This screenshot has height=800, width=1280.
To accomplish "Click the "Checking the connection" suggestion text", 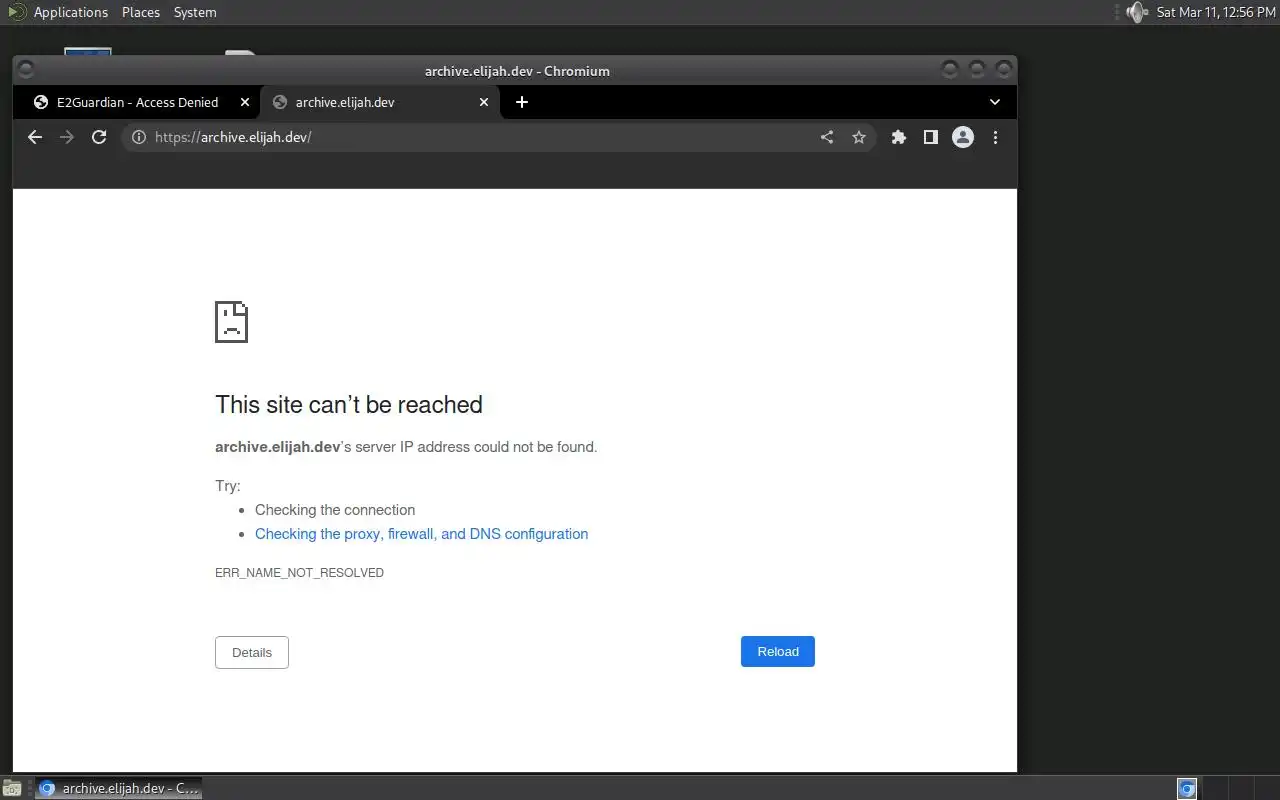I will tap(335, 510).
